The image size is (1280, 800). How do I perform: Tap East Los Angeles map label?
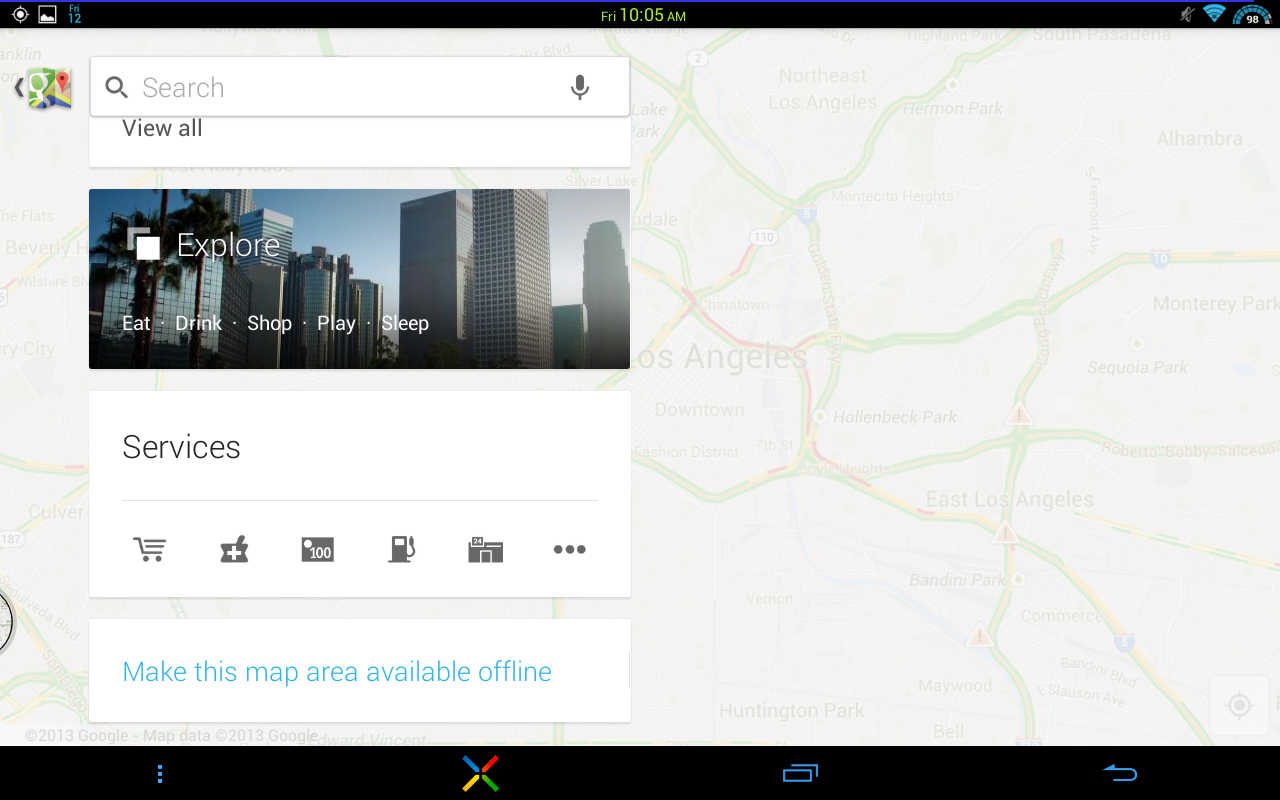click(1010, 499)
